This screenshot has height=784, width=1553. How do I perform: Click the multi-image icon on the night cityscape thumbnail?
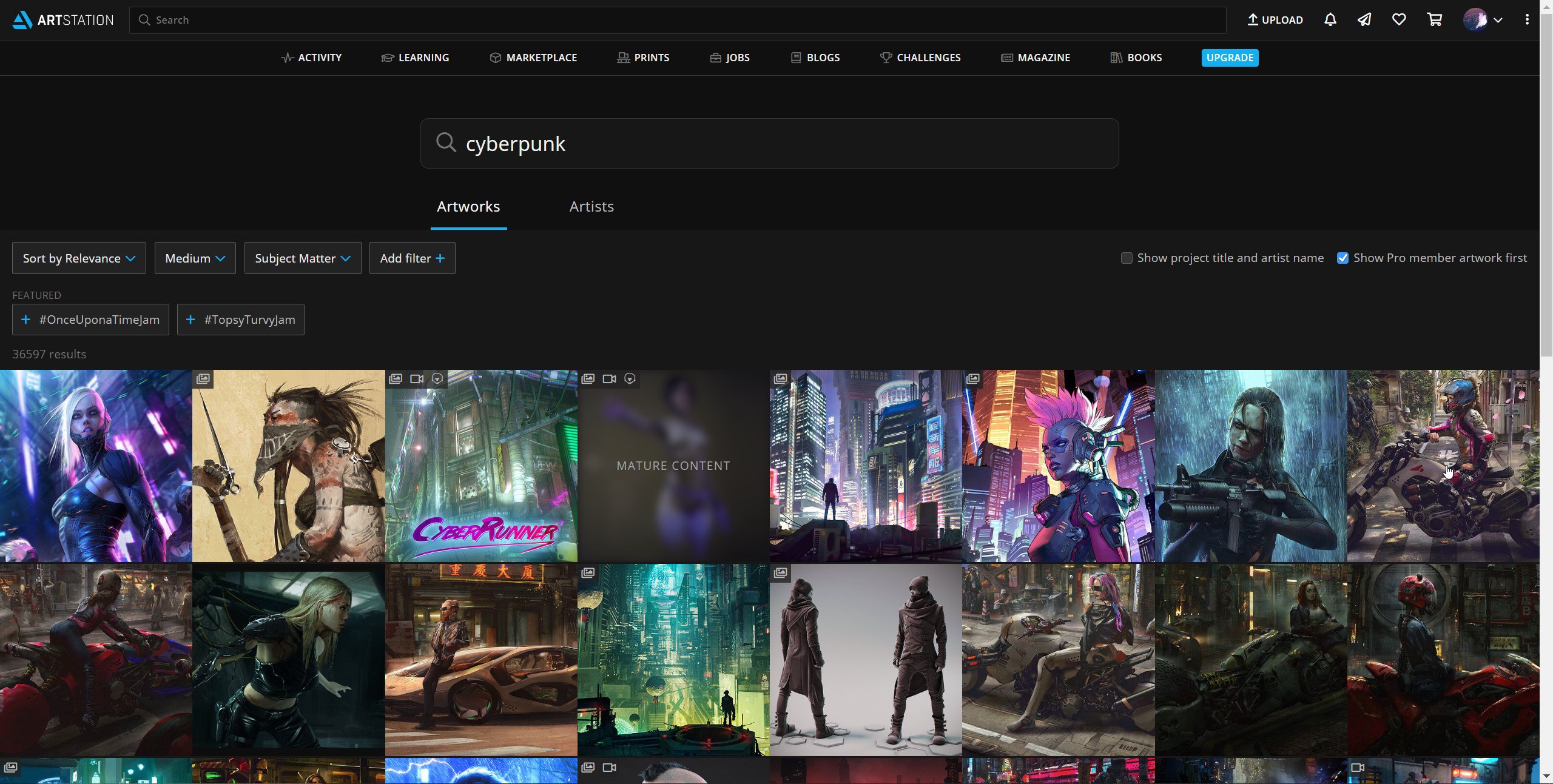[x=781, y=379]
